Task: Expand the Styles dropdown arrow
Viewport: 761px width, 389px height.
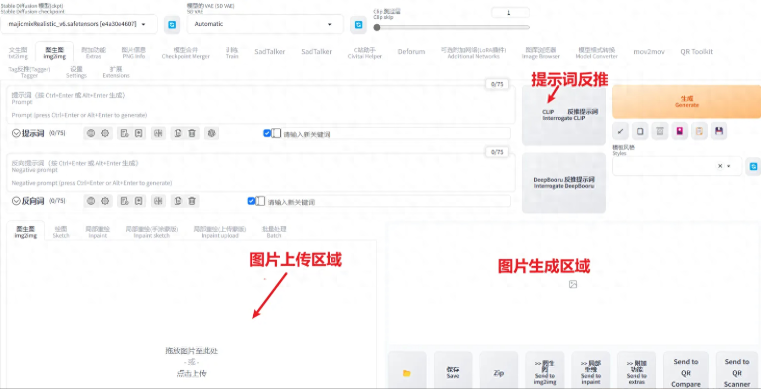Action: click(728, 166)
